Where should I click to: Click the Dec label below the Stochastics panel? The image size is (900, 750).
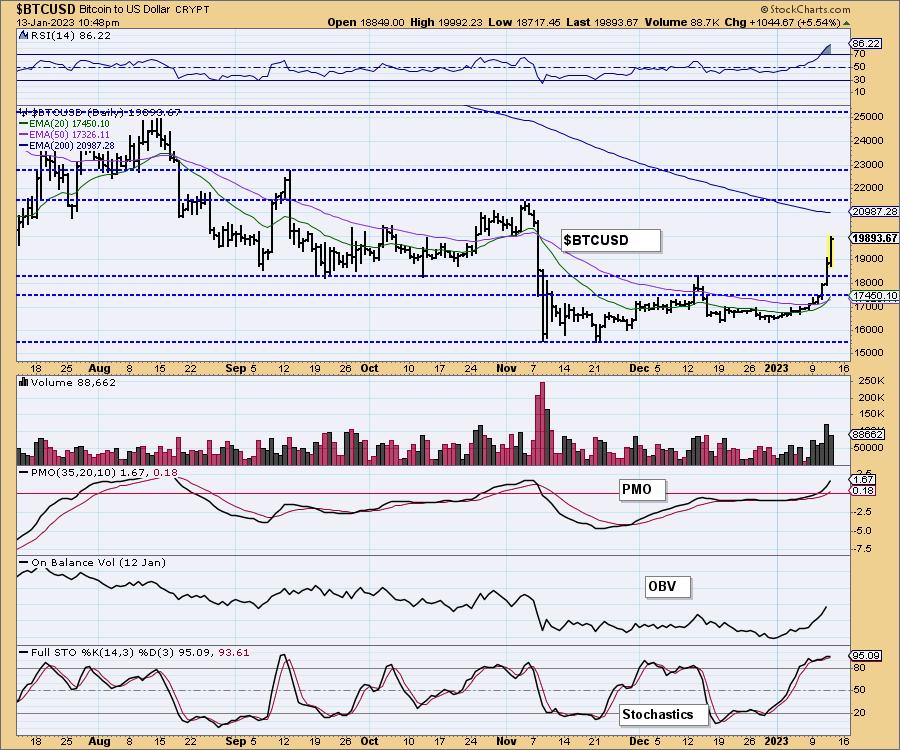(x=639, y=741)
